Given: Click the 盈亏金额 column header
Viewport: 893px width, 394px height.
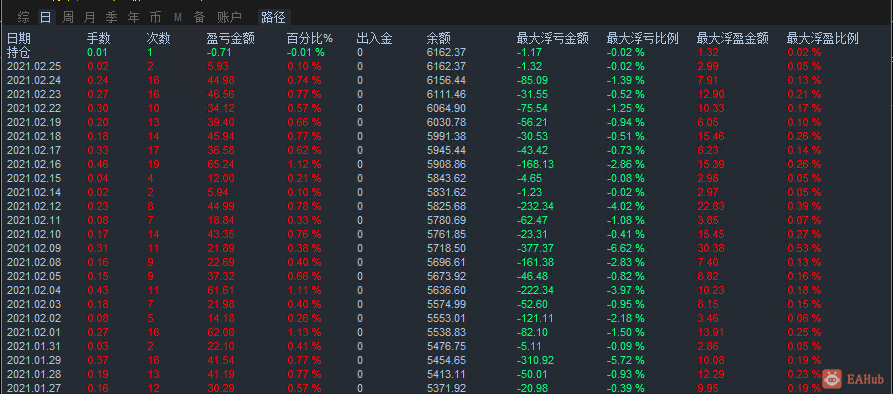Looking at the screenshot, I should [x=230, y=39].
